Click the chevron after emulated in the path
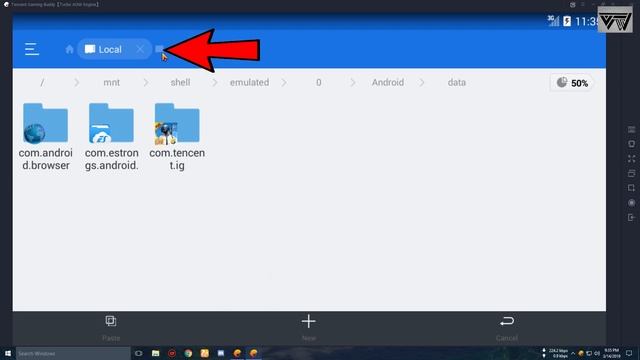Viewport: 640px width, 360px height. click(284, 82)
